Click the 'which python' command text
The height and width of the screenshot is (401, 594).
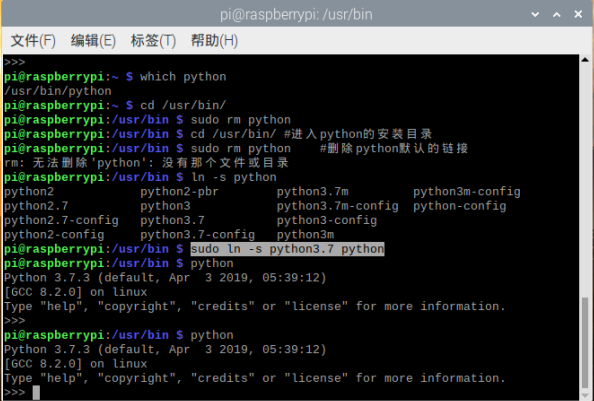pyautogui.click(x=183, y=77)
